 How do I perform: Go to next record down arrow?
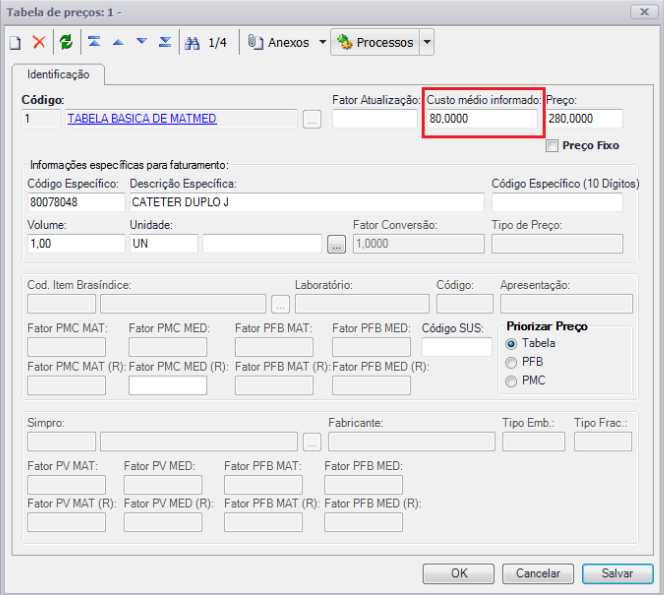pos(141,41)
